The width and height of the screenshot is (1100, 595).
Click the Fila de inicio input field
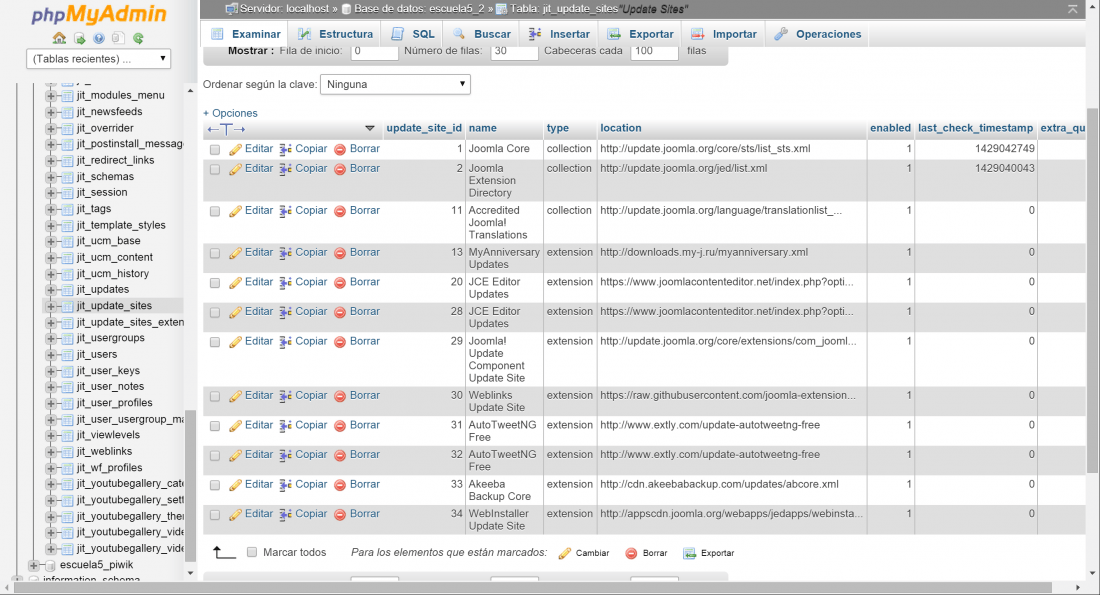coord(374,52)
